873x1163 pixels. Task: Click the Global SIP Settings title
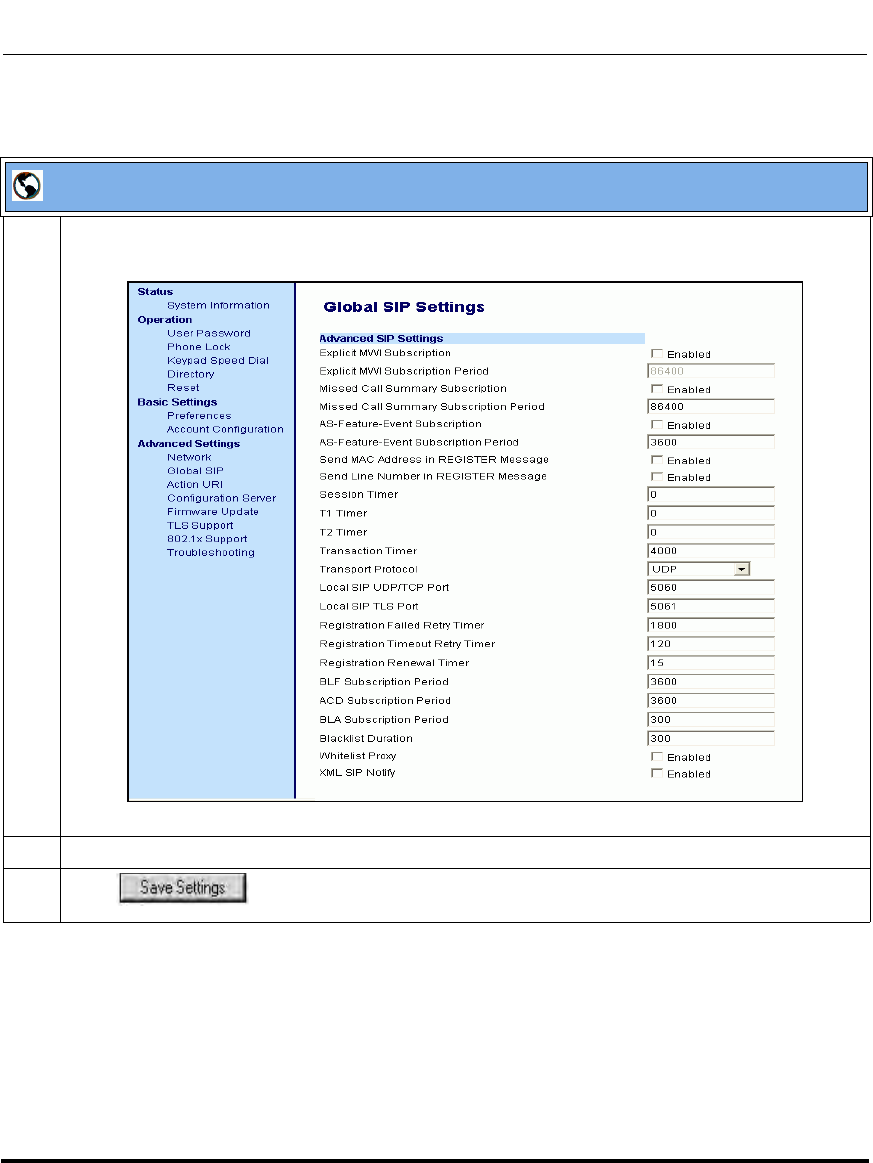(404, 307)
